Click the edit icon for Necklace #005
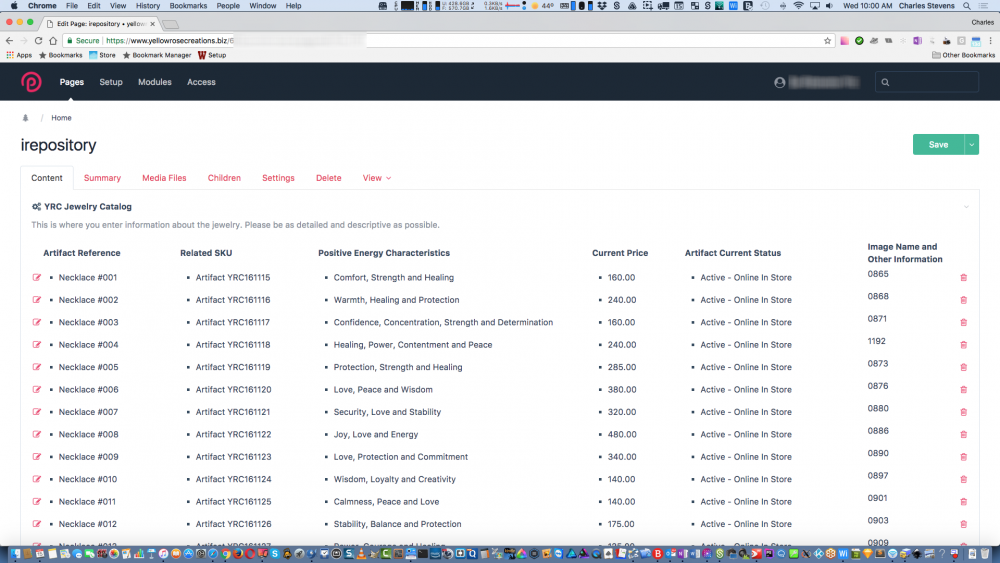 [x=37, y=367]
